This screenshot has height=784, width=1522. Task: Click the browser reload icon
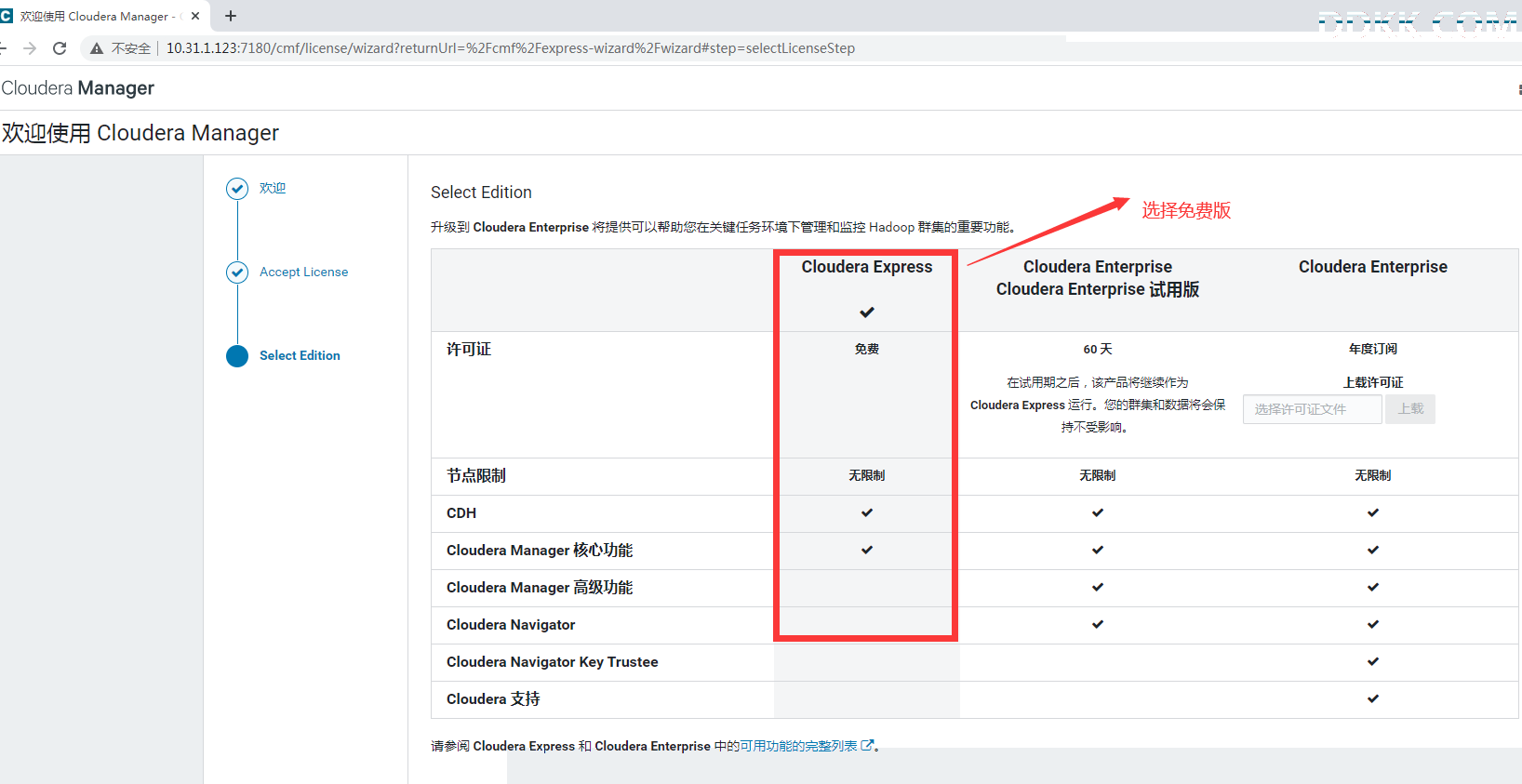click(60, 48)
